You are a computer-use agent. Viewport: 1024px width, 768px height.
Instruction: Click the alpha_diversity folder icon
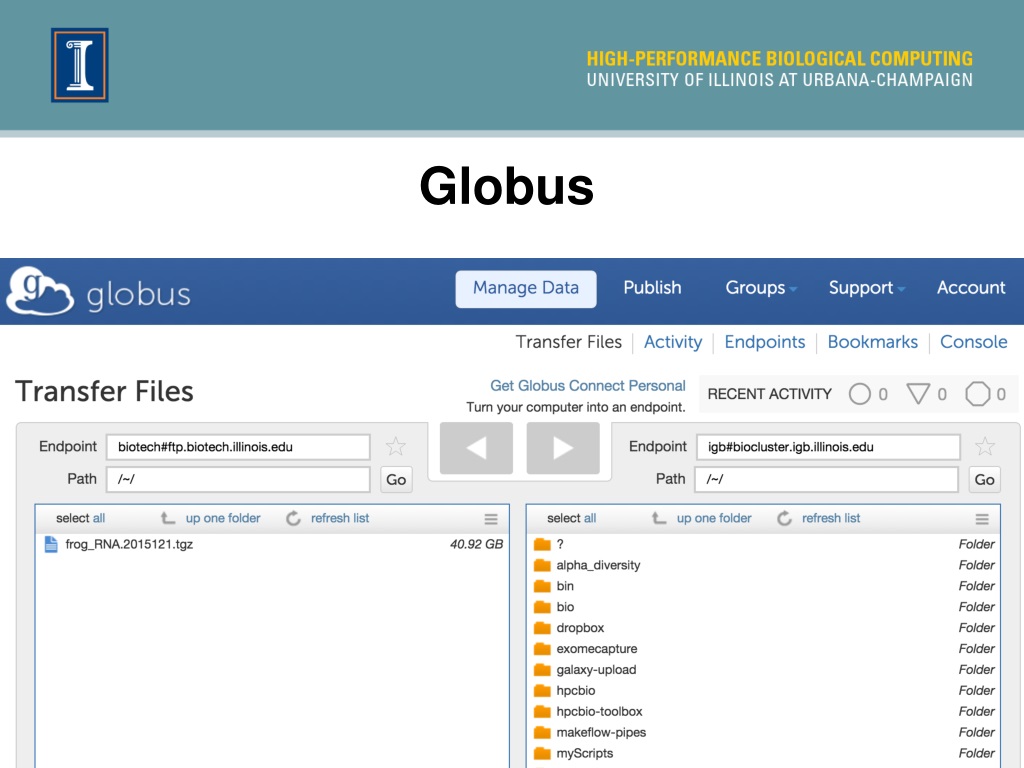(542, 565)
